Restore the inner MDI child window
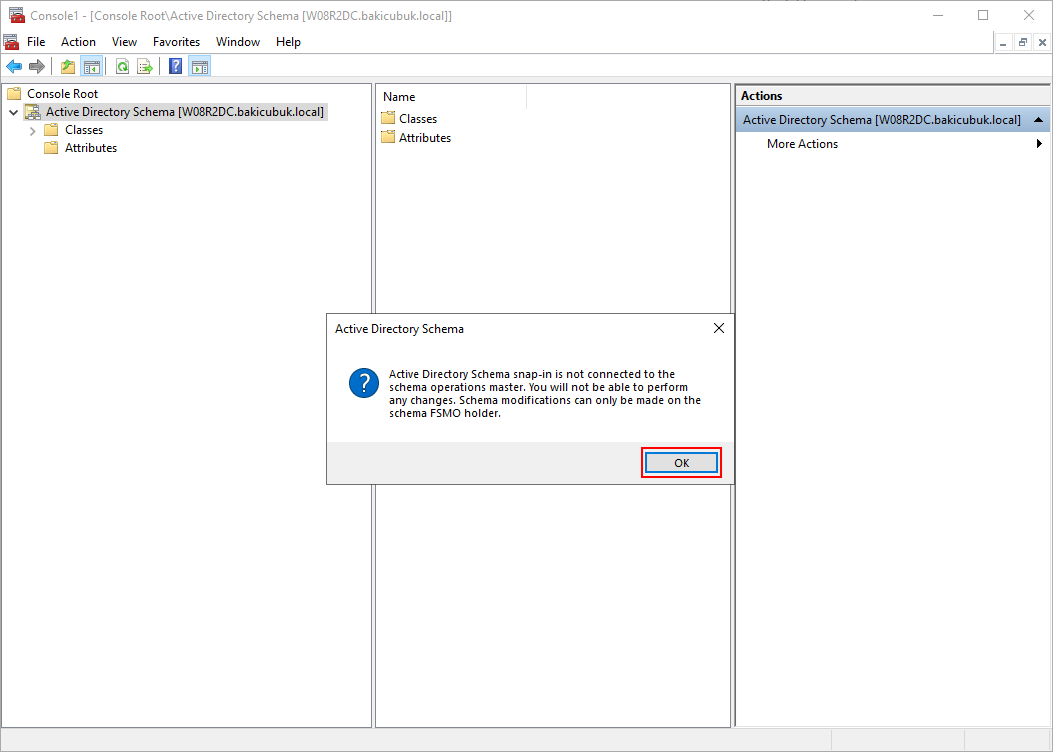Image resolution: width=1053 pixels, height=752 pixels. 1023,42
